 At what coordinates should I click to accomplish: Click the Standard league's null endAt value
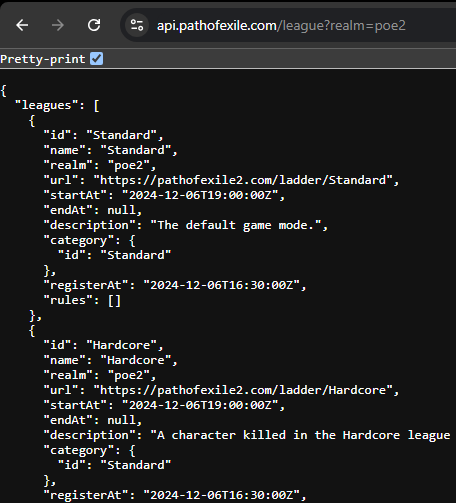point(121,210)
